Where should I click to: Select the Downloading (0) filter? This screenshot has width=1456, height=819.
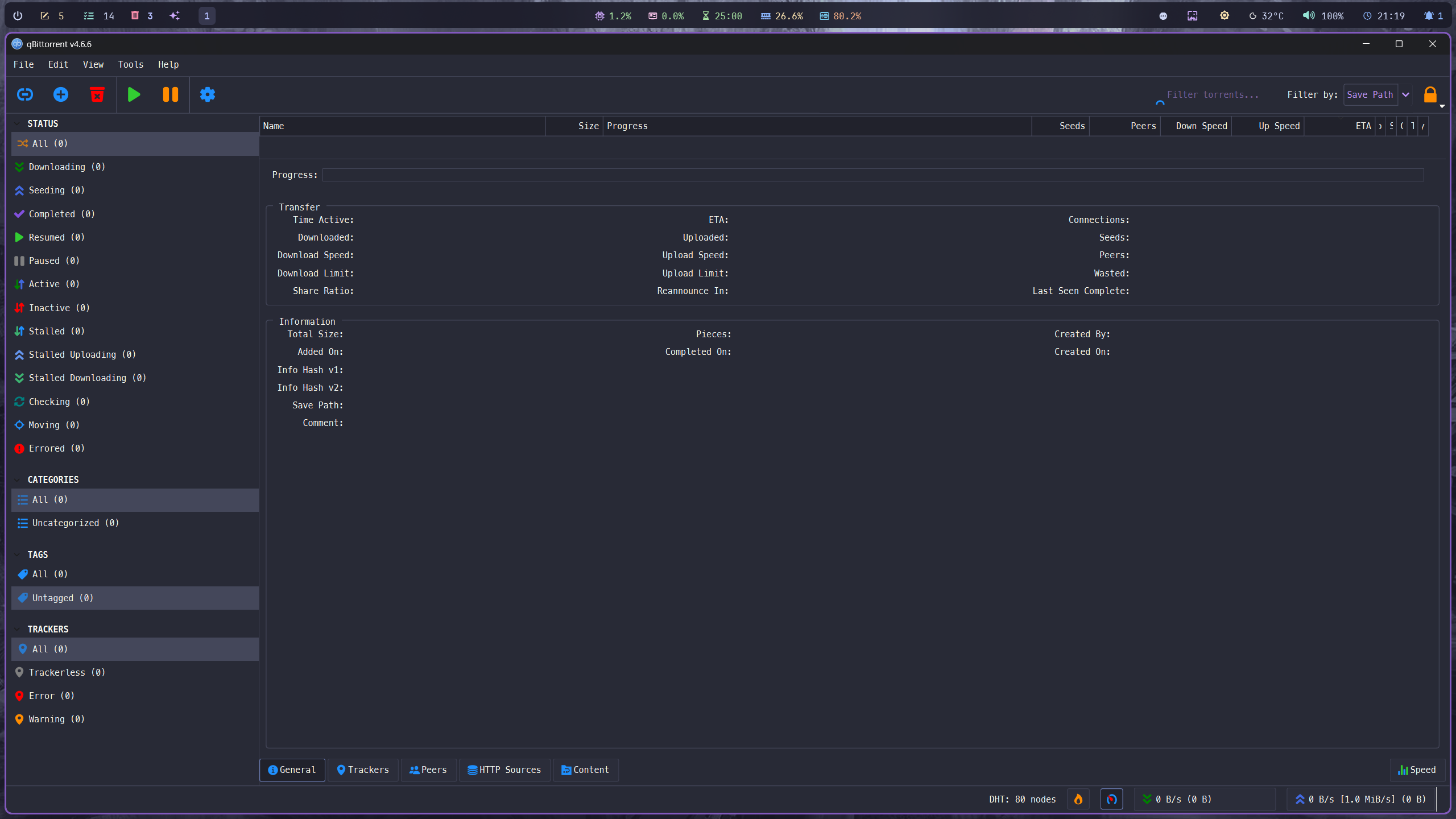point(135,167)
